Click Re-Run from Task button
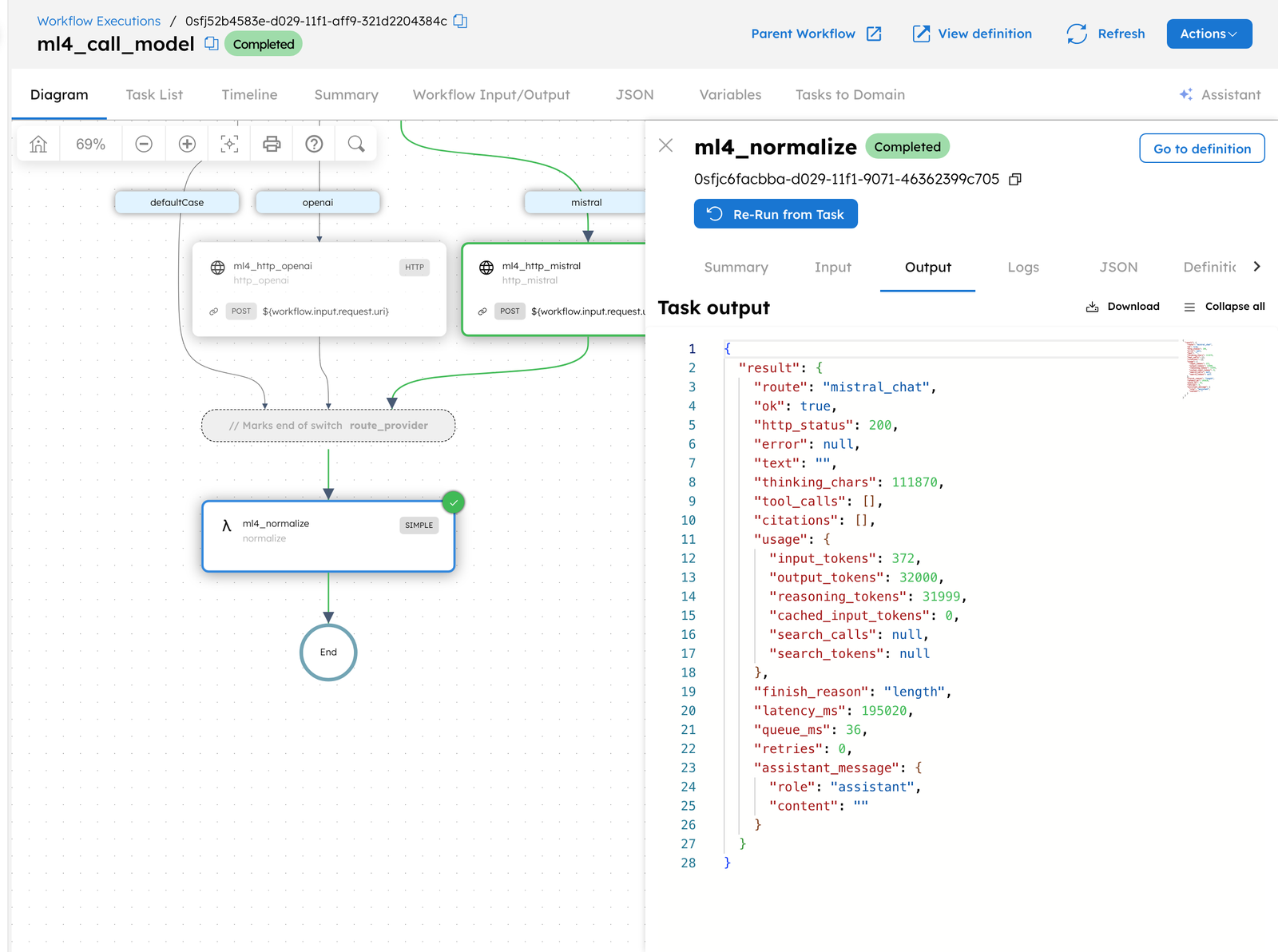The width and height of the screenshot is (1278, 952). point(776,214)
